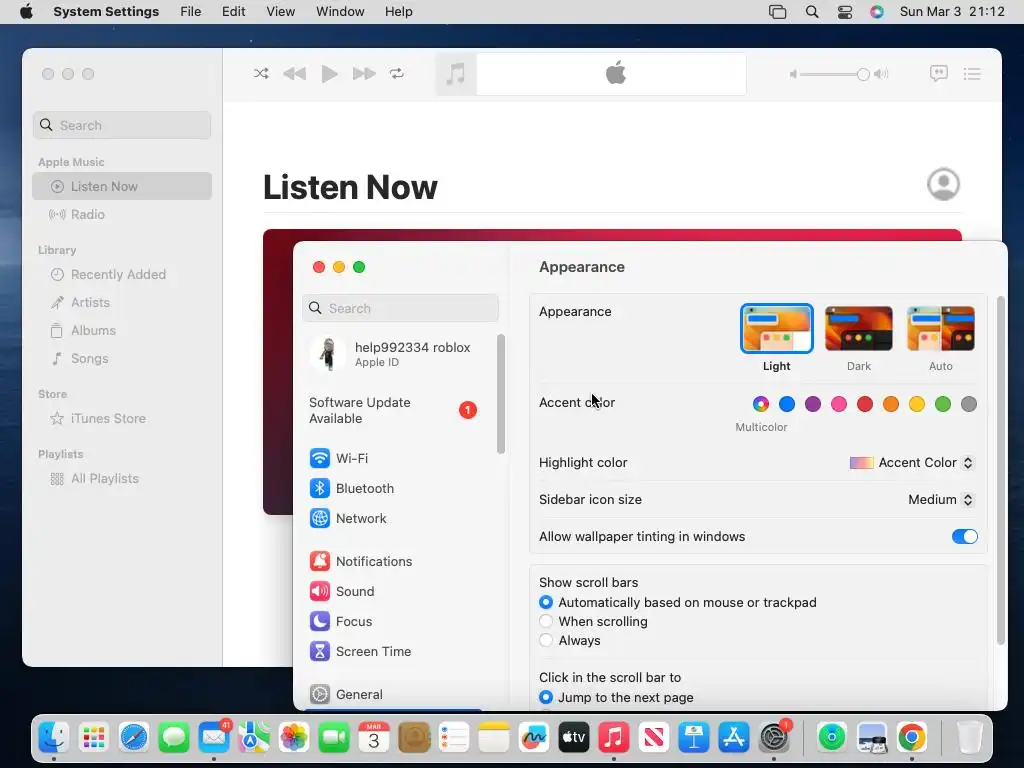Image resolution: width=1024 pixels, height=768 pixels.
Task: Select Listen Now in Music sidebar
Action: point(122,186)
